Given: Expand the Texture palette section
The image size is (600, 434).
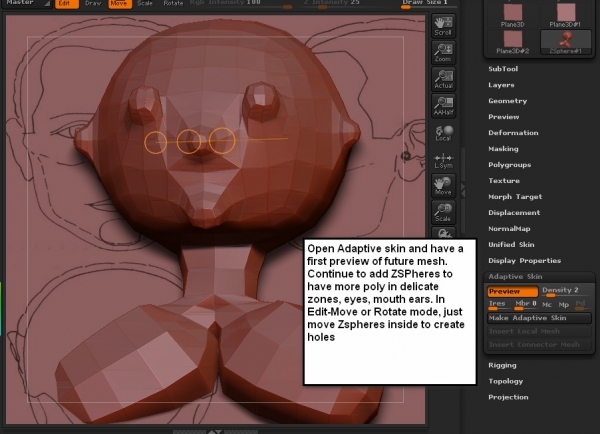Looking at the screenshot, I should (504, 181).
